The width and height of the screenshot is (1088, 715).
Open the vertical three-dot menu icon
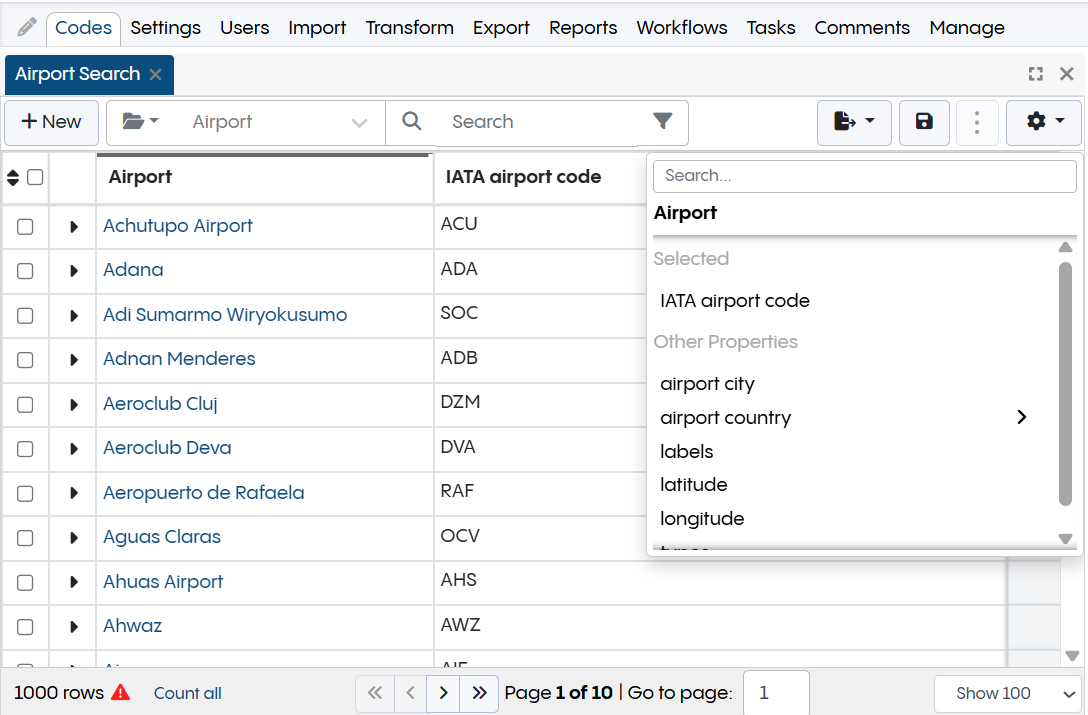[x=977, y=122]
